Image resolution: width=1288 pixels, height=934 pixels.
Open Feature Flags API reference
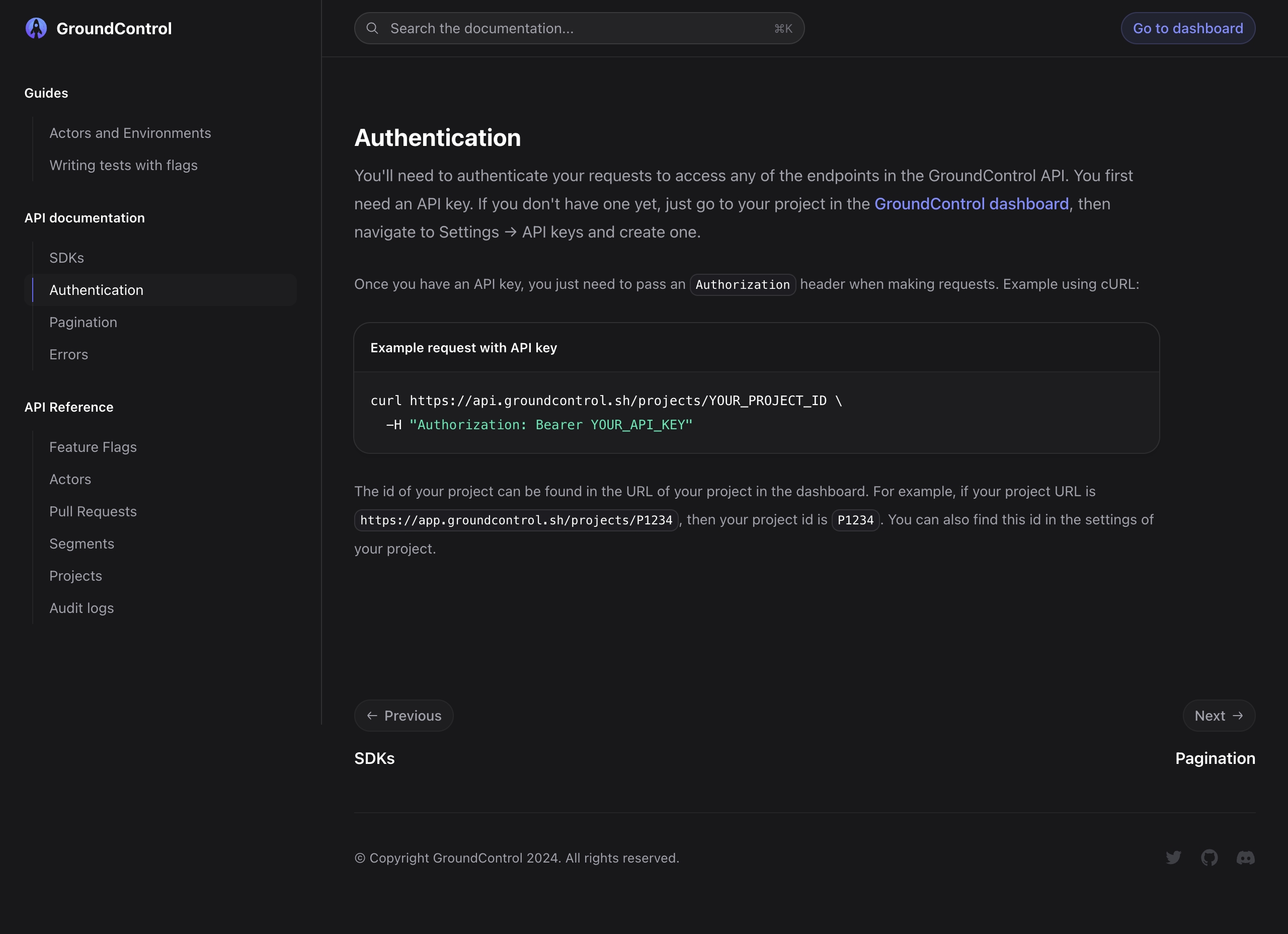tap(93, 447)
